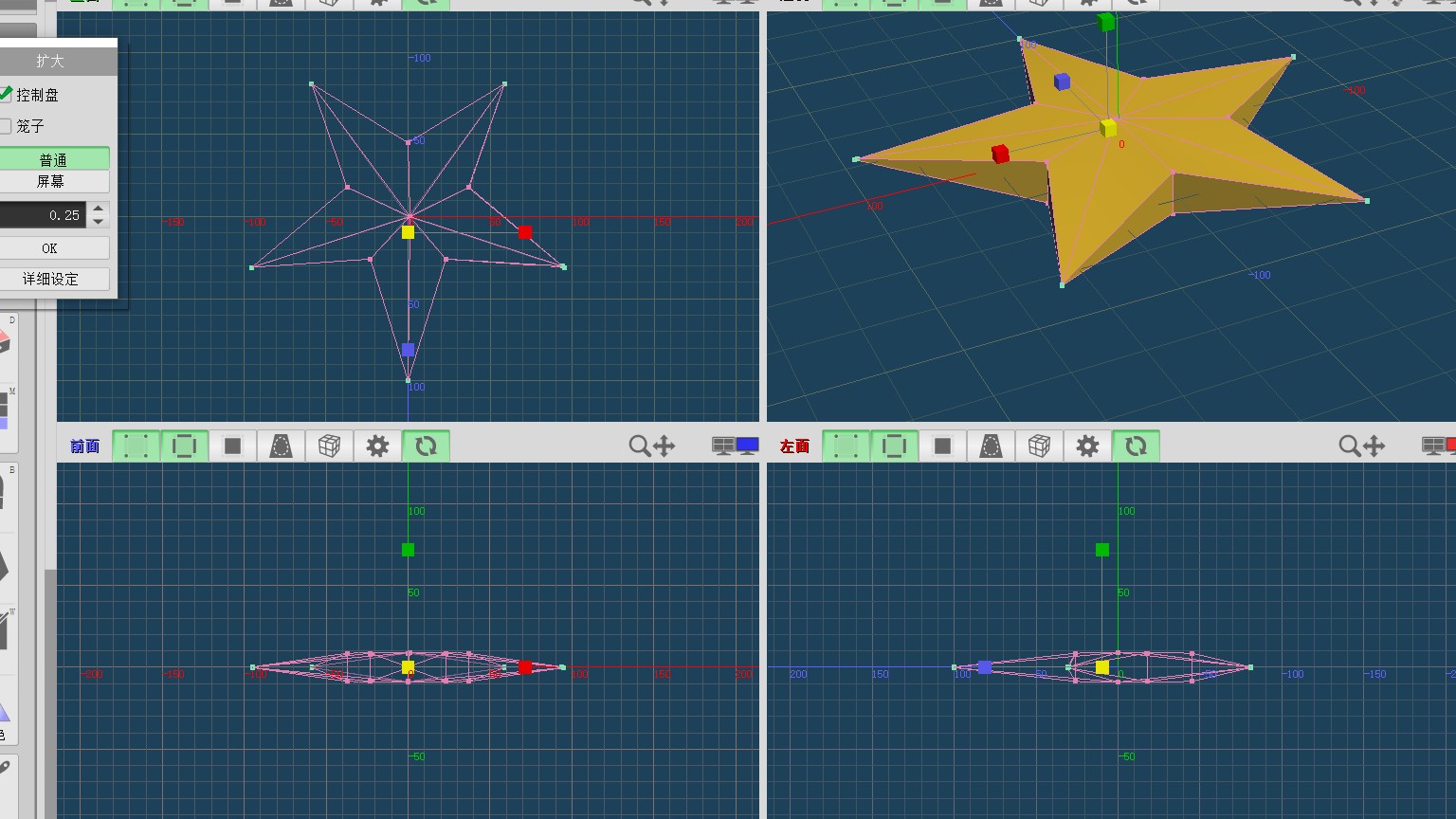Click the bracket frame icon in 左面 viewport toolbar
The width and height of the screenshot is (1456, 819).
pyautogui.click(x=894, y=446)
